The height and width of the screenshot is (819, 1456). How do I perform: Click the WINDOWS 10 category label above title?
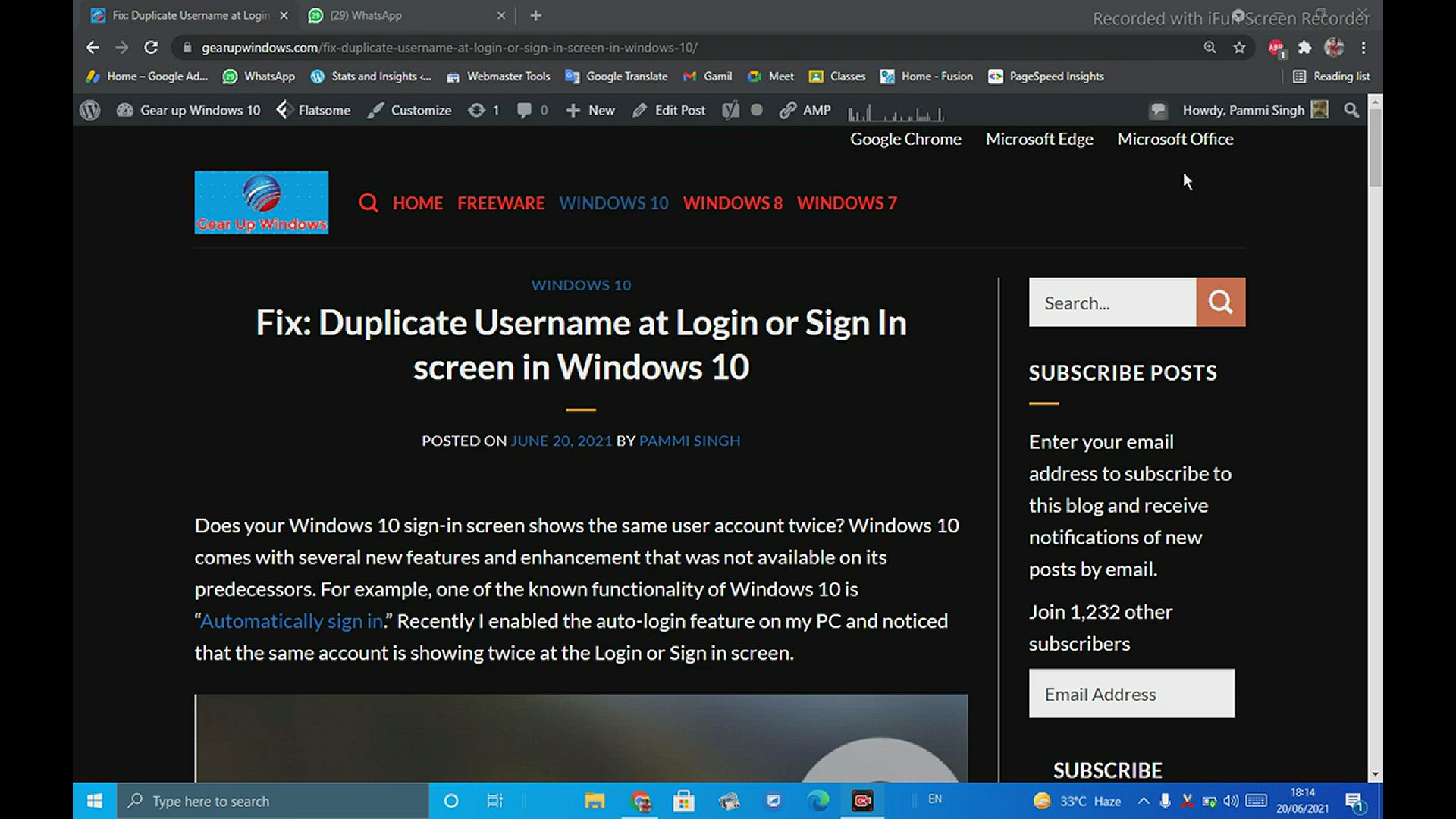click(x=581, y=285)
